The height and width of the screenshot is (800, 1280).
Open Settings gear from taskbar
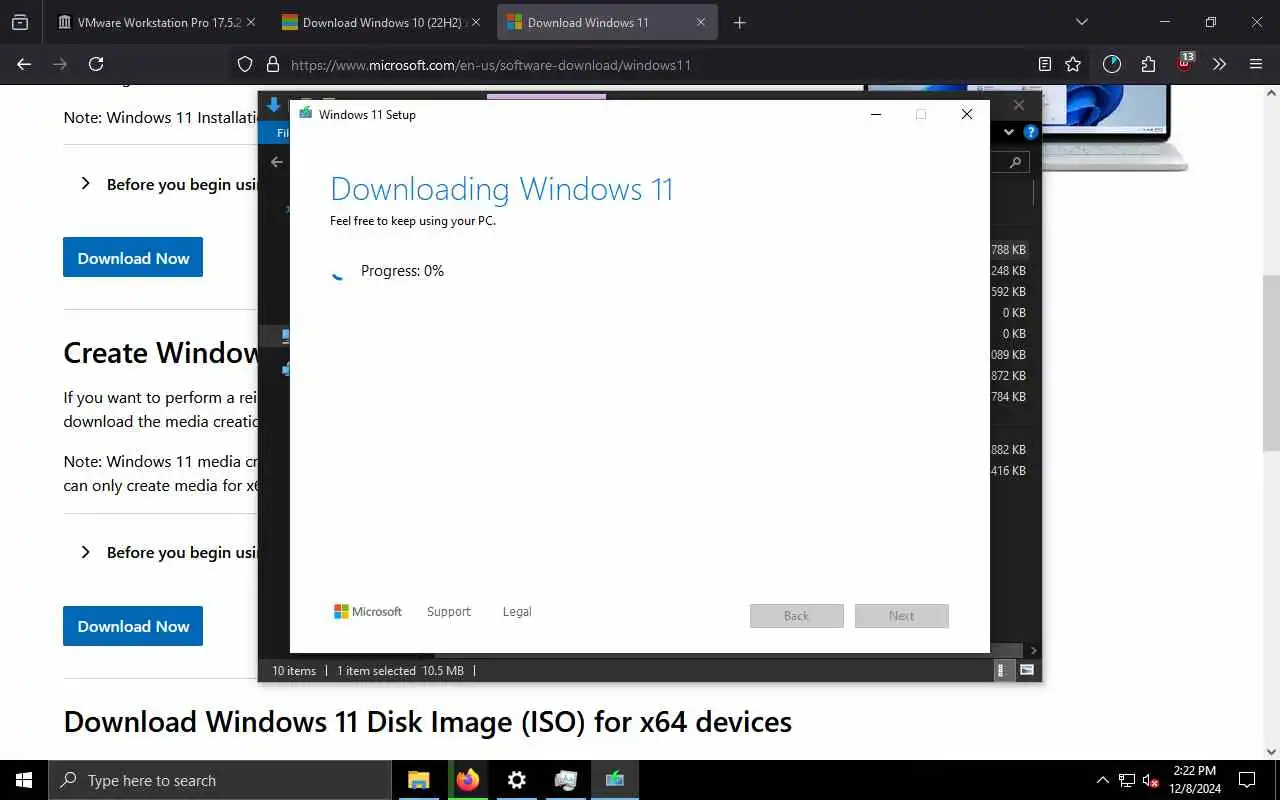pos(516,780)
